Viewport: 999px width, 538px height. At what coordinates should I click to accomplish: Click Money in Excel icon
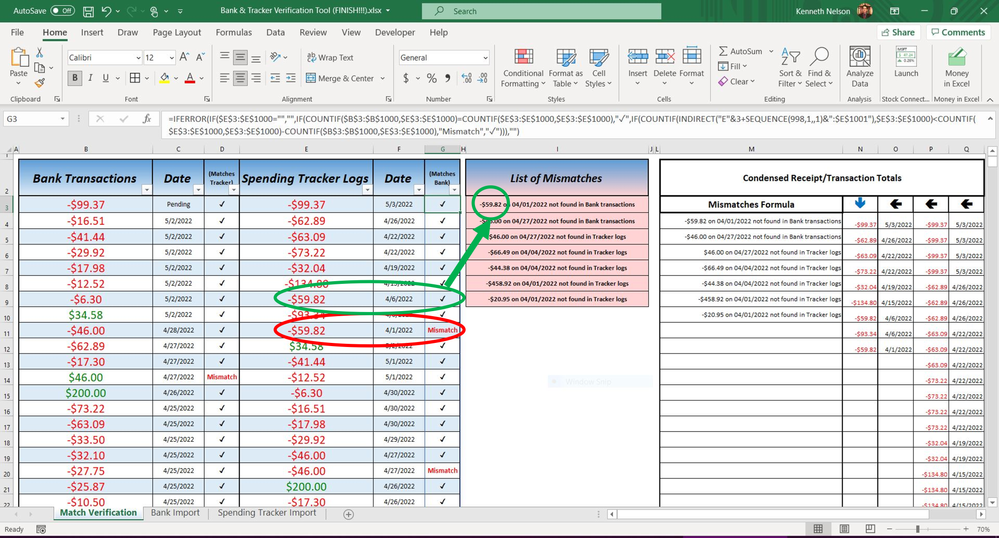(956, 57)
